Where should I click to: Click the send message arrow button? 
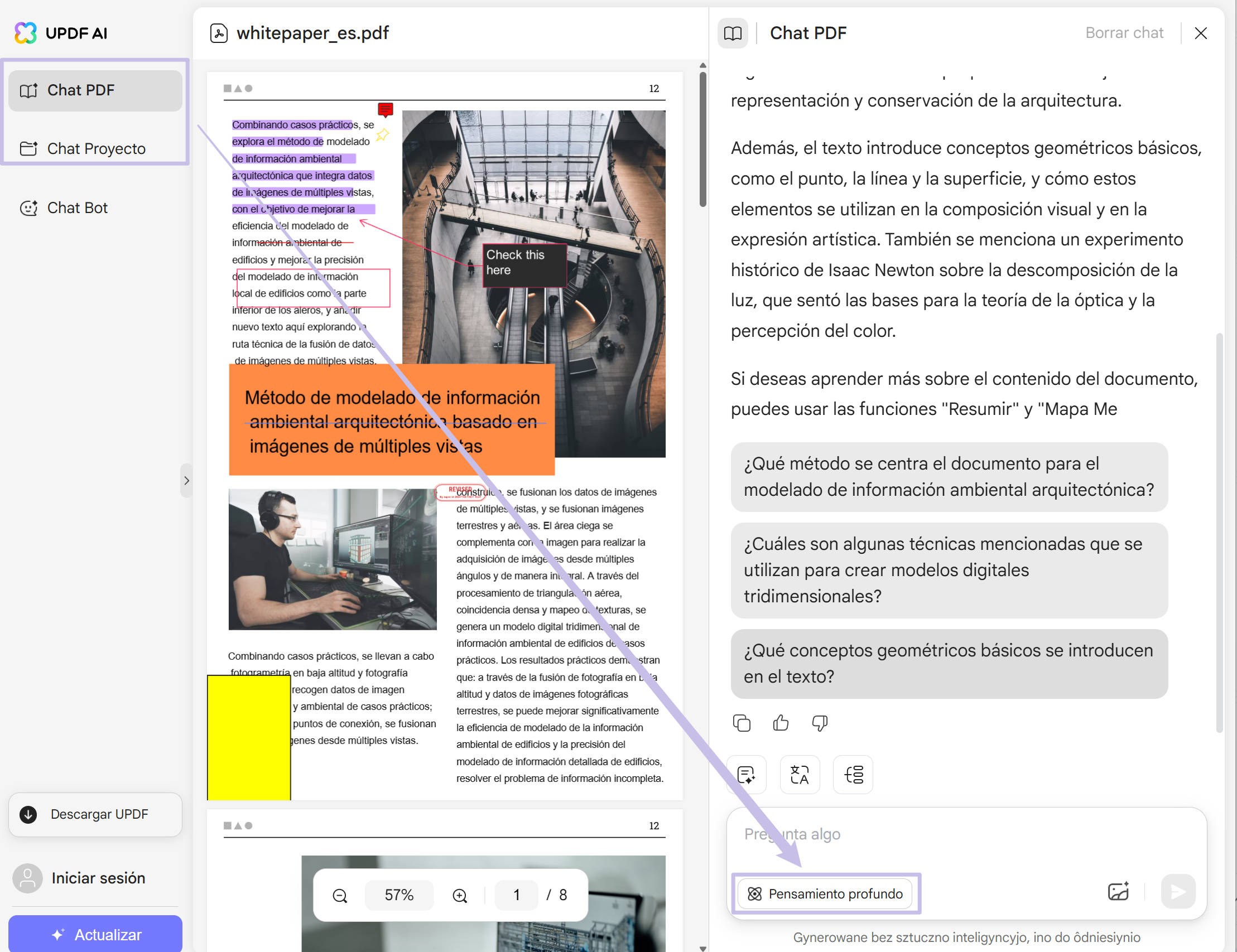(1178, 891)
